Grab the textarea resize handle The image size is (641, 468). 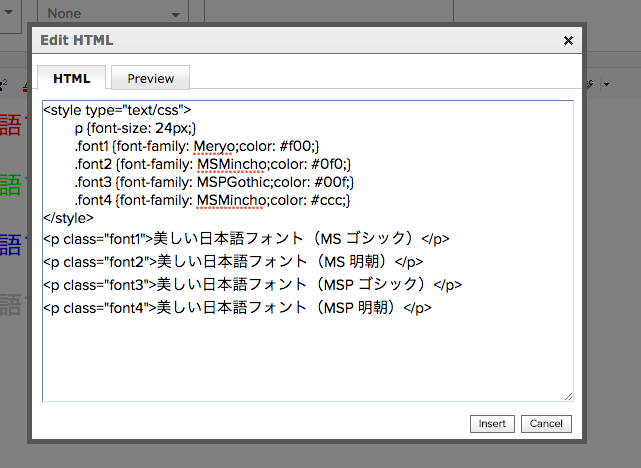point(568,396)
